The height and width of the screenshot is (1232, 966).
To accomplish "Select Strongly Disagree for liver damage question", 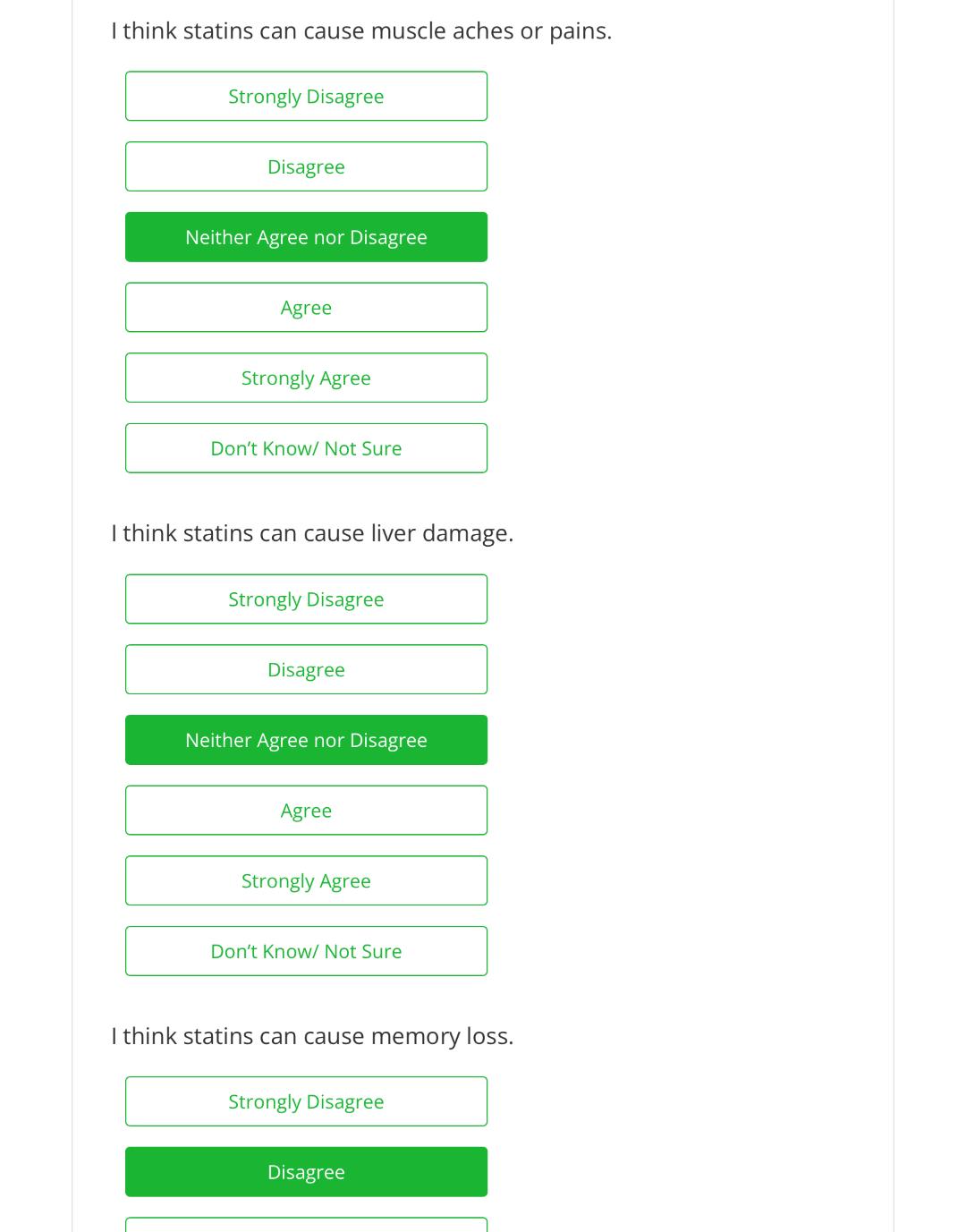I will [306, 599].
